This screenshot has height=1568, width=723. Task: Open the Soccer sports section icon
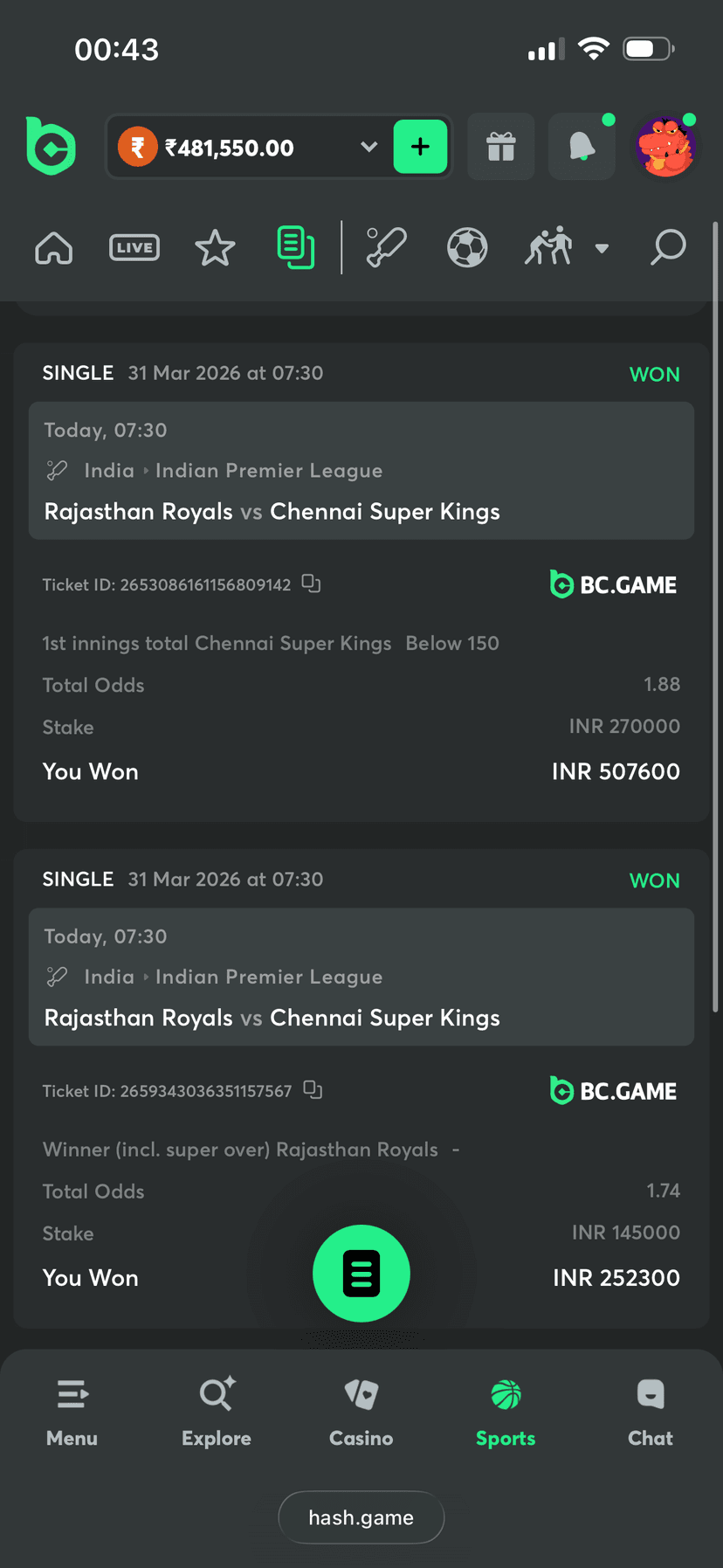[467, 247]
